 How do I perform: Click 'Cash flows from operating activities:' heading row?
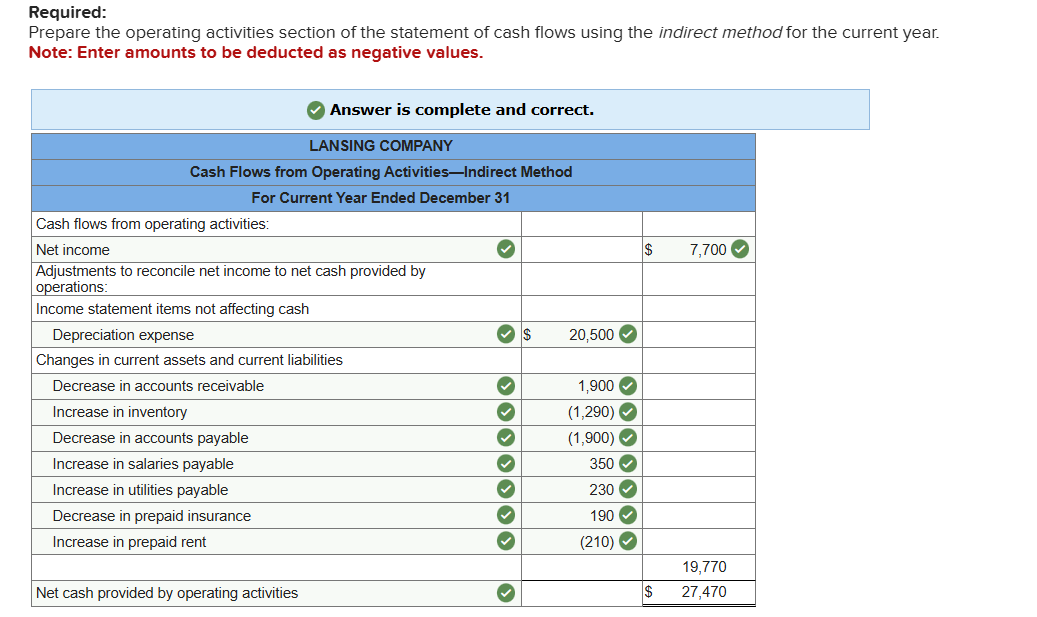pos(152,224)
